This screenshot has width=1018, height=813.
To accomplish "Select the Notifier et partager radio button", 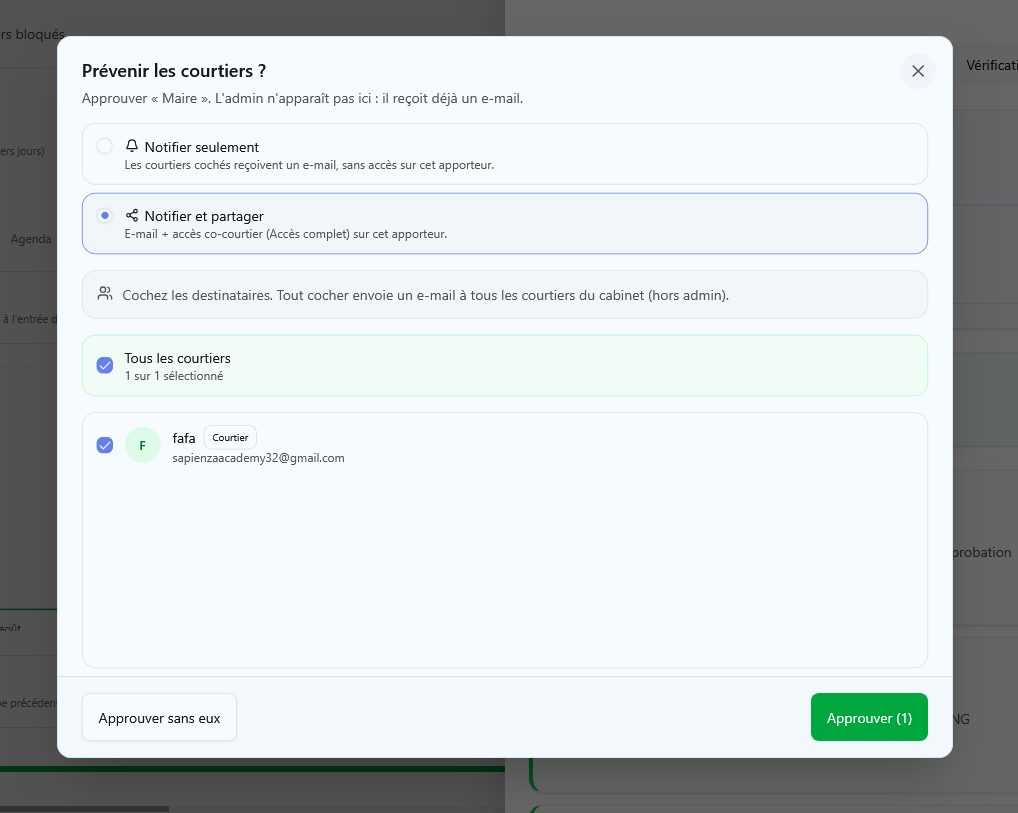I will click(105, 216).
